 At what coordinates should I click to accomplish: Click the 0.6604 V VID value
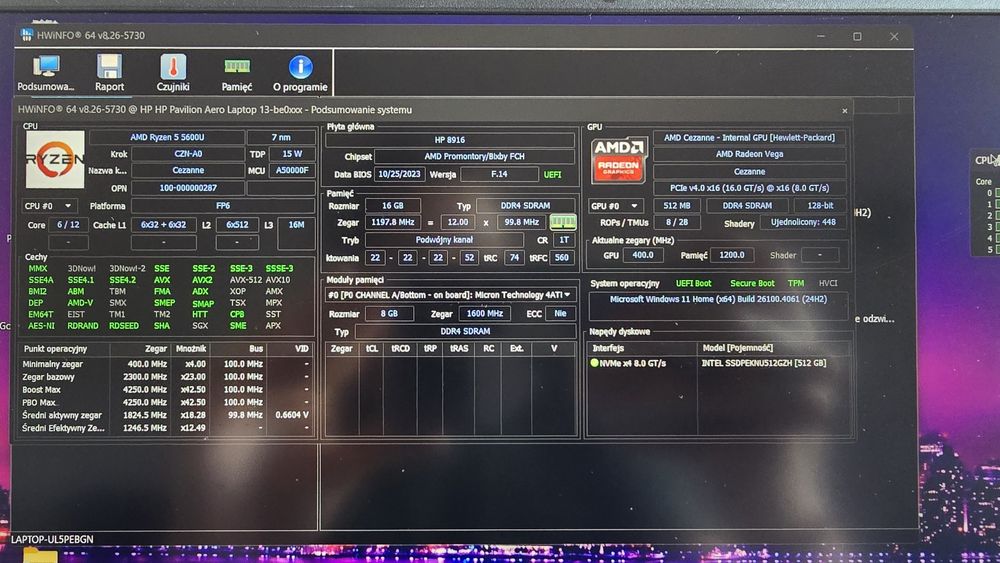(291, 415)
